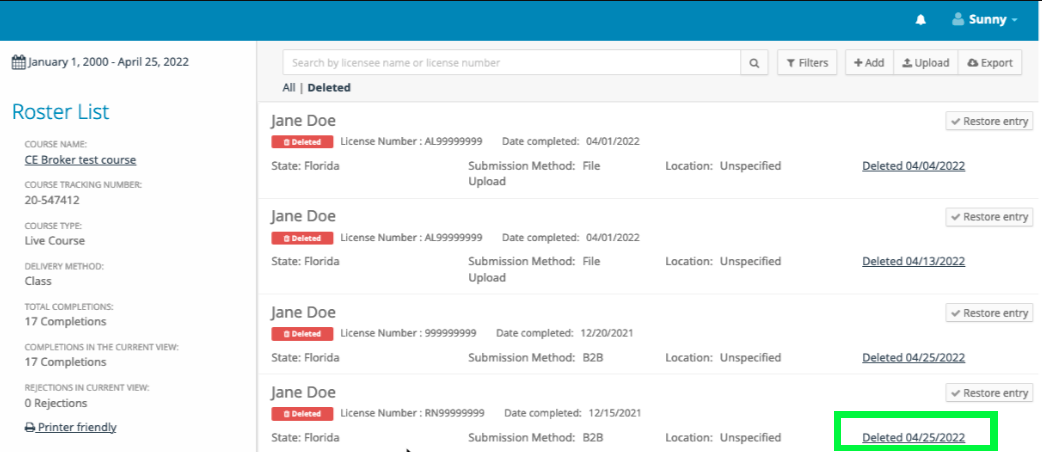Restore the entry deleted 04/13/2022

(989, 217)
